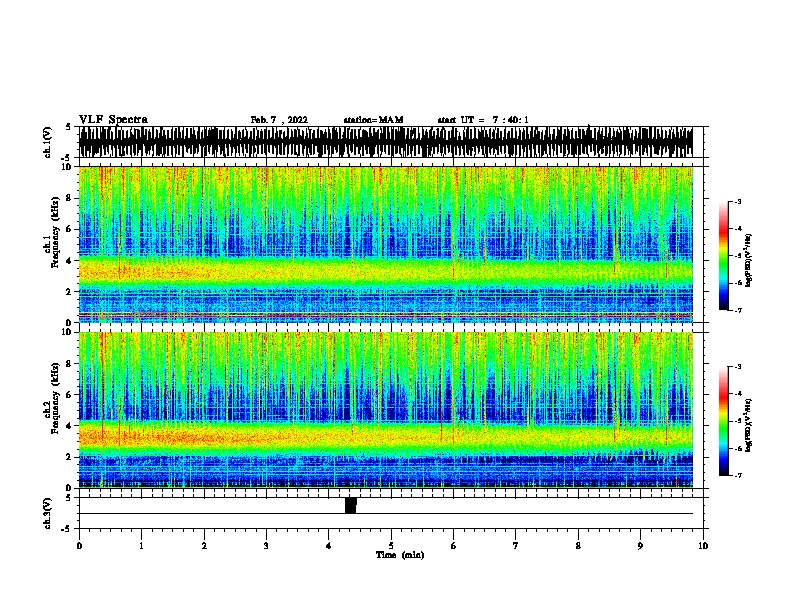Click the "0" tick on the Time axis
Screen dimensions: 792x612
point(79,546)
